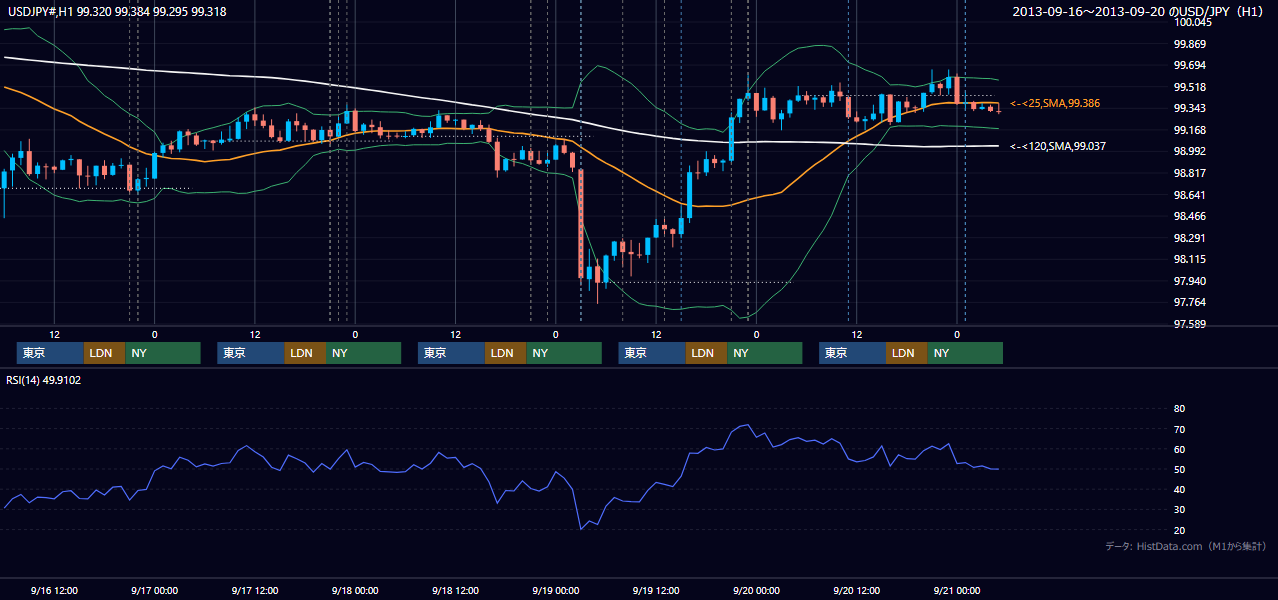Click the 98.466 price axis label
The image size is (1278, 600).
coord(1190,216)
